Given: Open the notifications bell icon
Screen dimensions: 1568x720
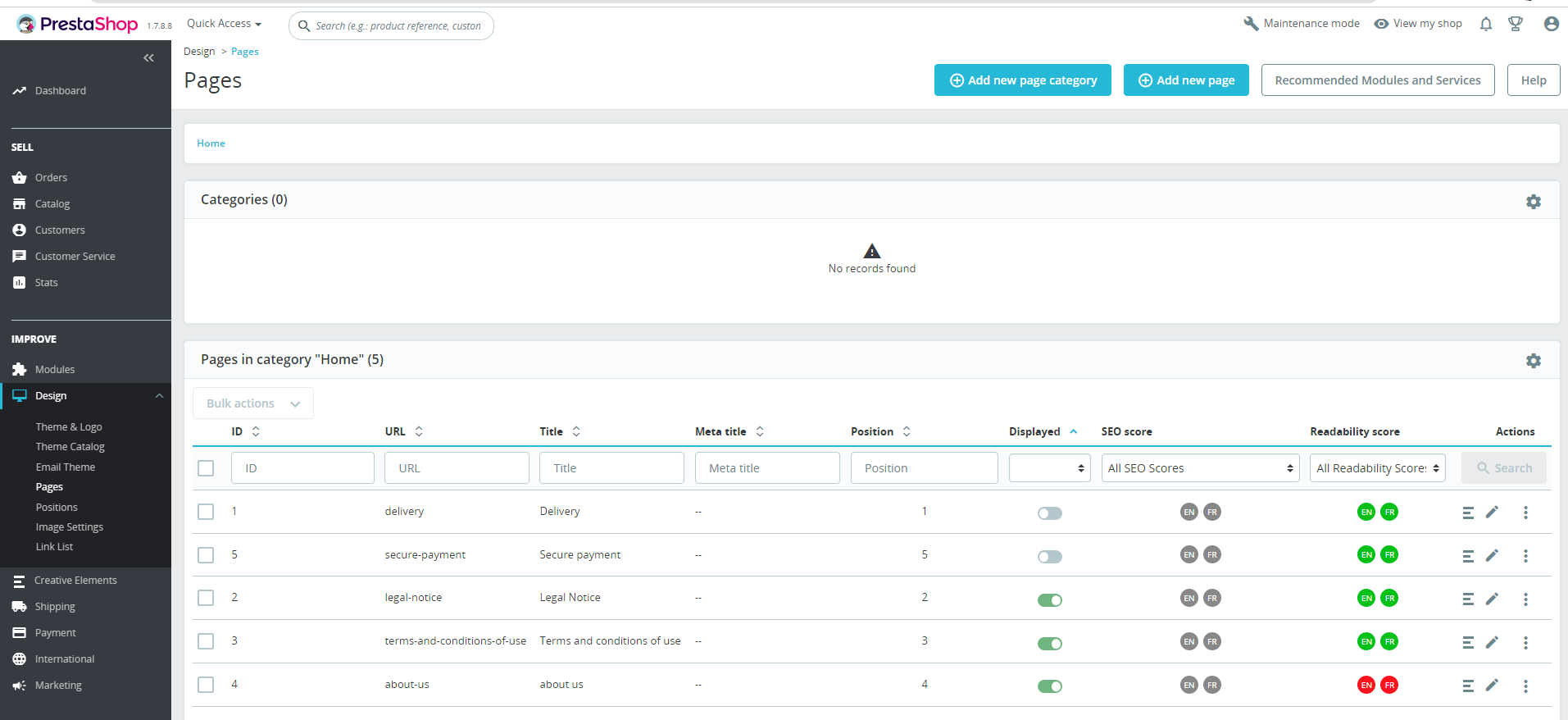Looking at the screenshot, I should tap(1486, 24).
